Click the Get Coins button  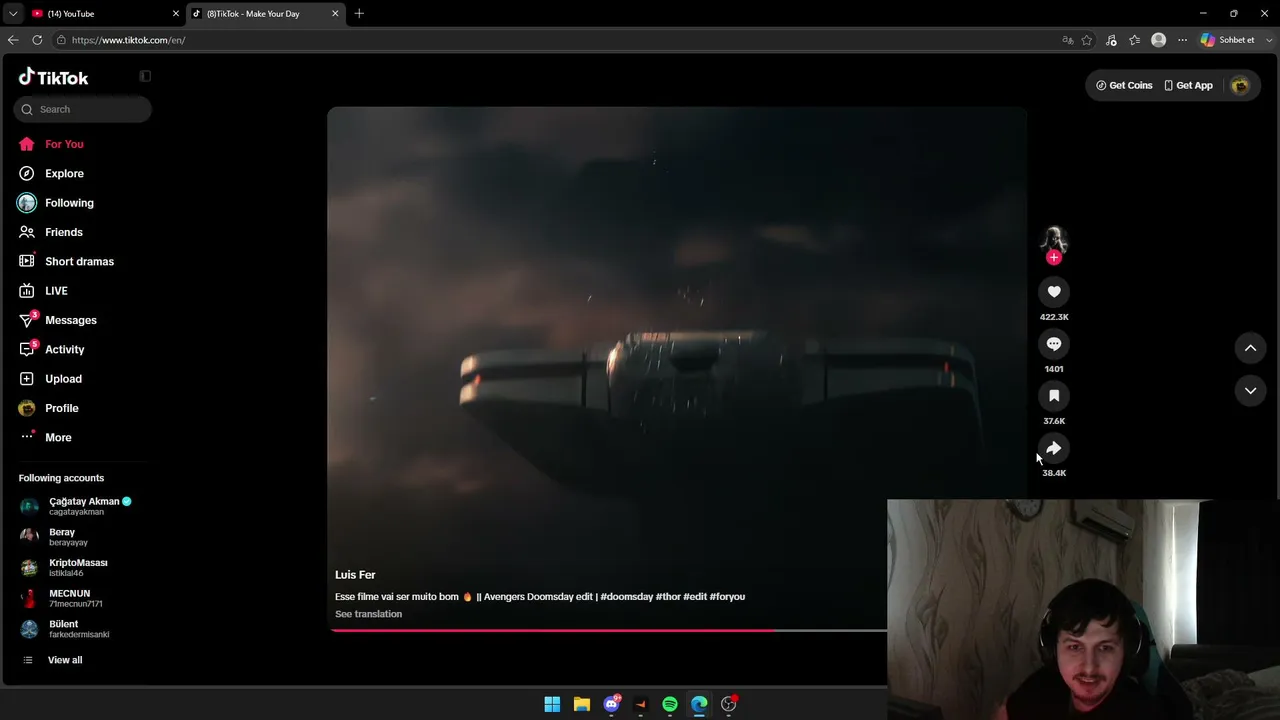coord(1124,85)
